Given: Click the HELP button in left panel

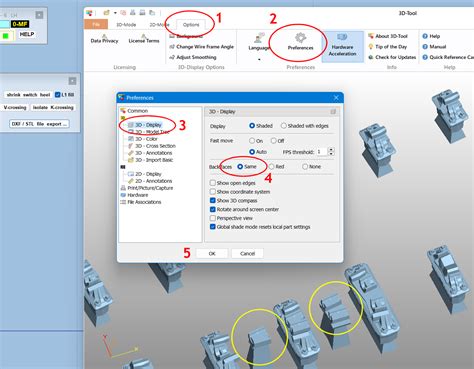Looking at the screenshot, I should coord(27,34).
